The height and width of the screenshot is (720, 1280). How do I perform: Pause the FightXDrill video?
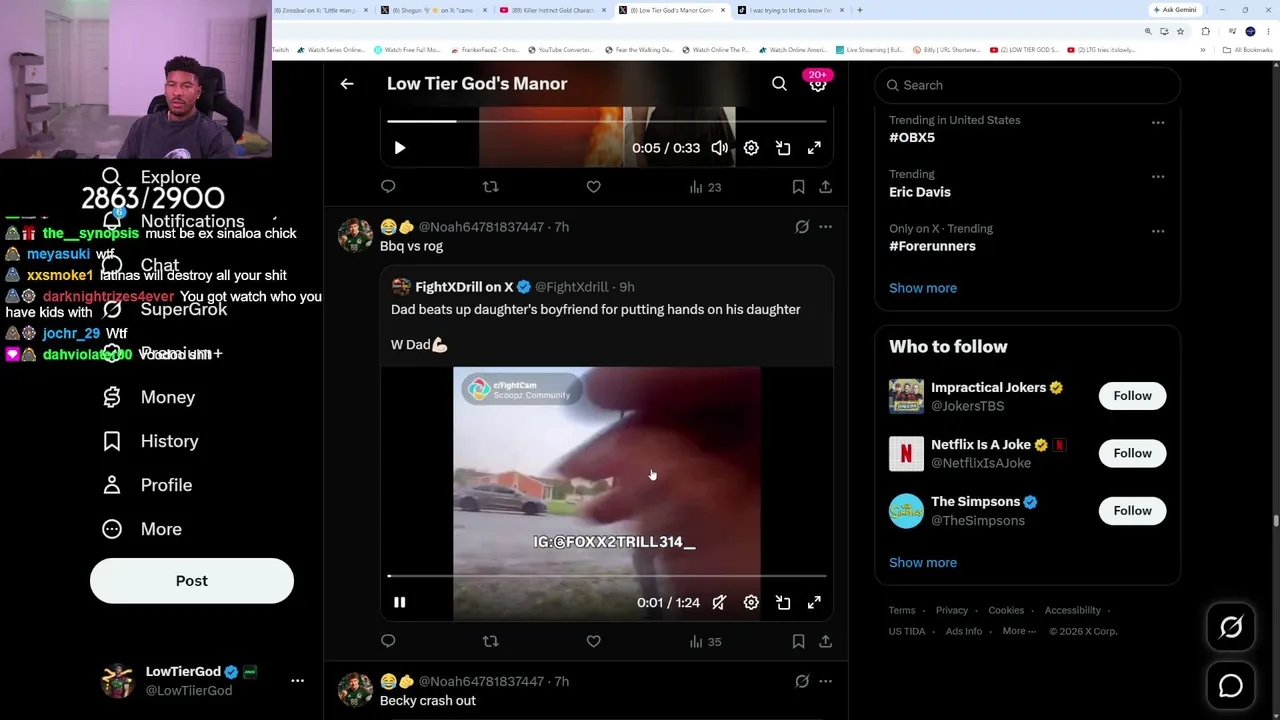pos(399,602)
